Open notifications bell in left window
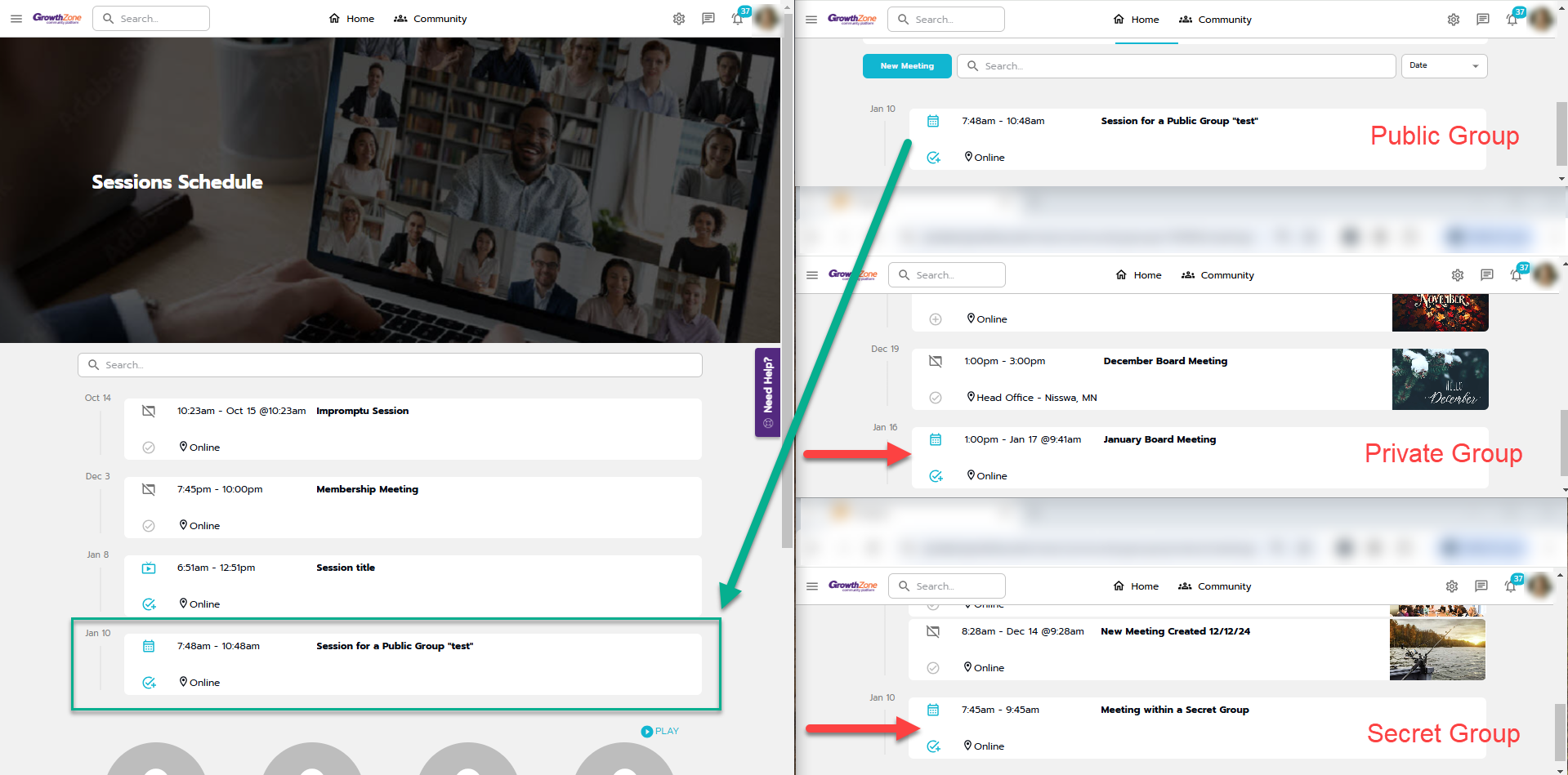The width and height of the screenshot is (1568, 775). point(738,19)
